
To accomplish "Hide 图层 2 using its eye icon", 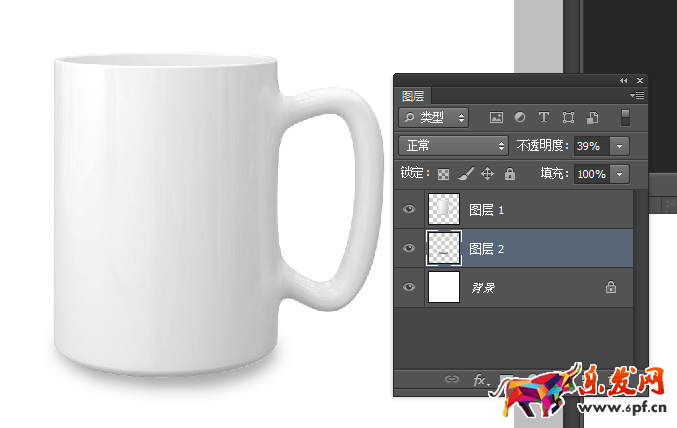I will point(409,248).
